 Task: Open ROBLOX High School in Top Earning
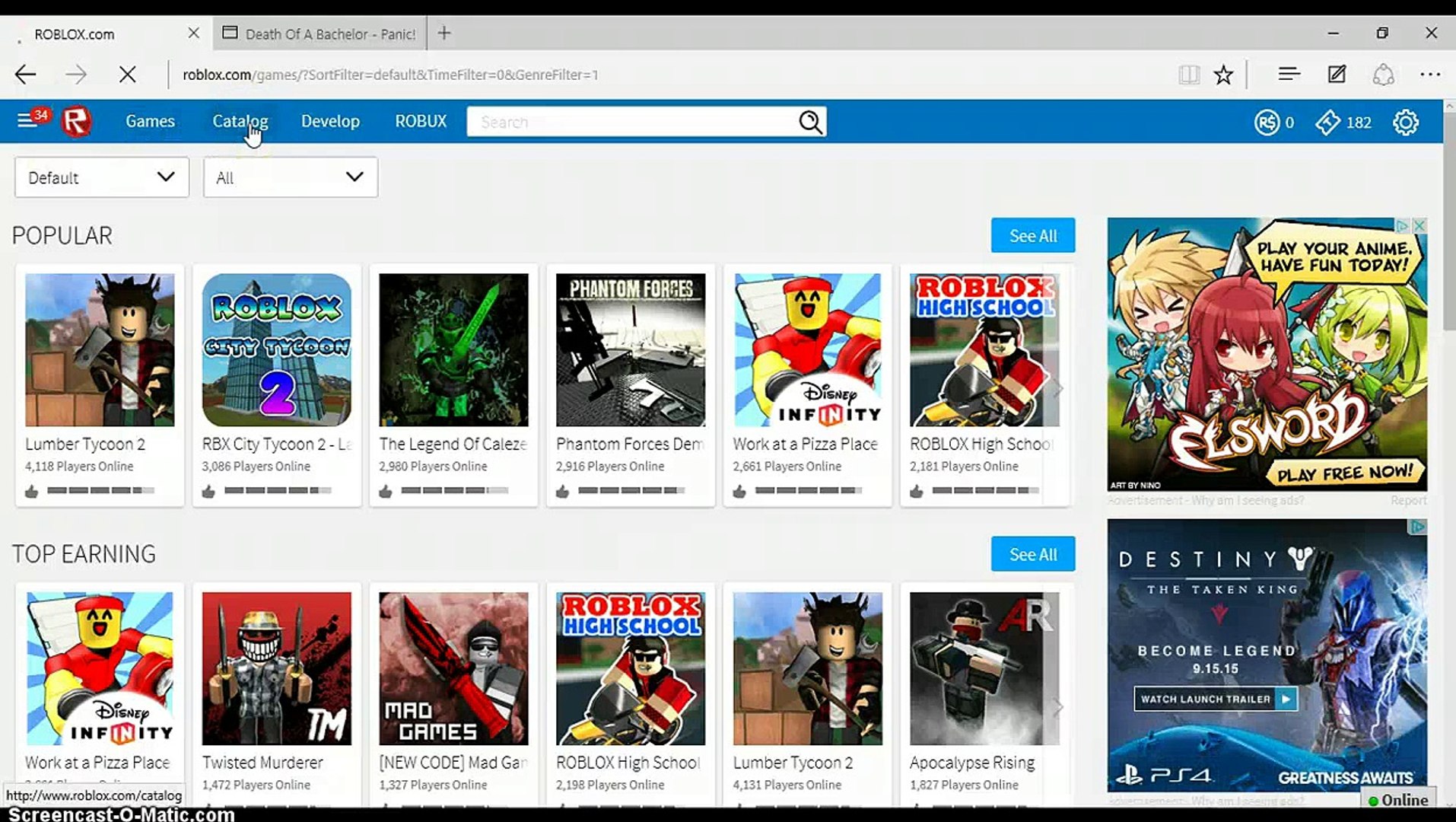point(631,669)
